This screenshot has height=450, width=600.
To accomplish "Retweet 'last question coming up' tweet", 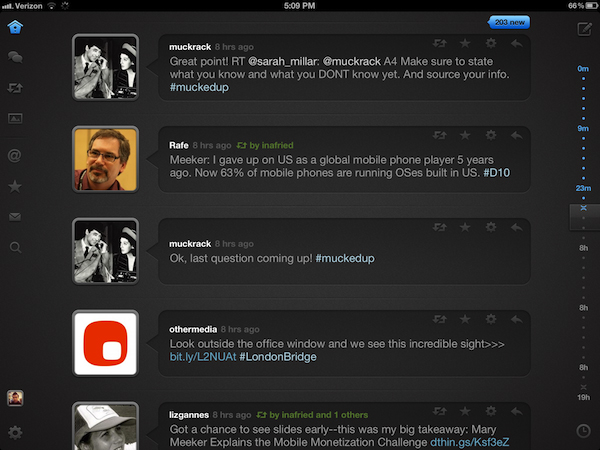I will tap(440, 227).
